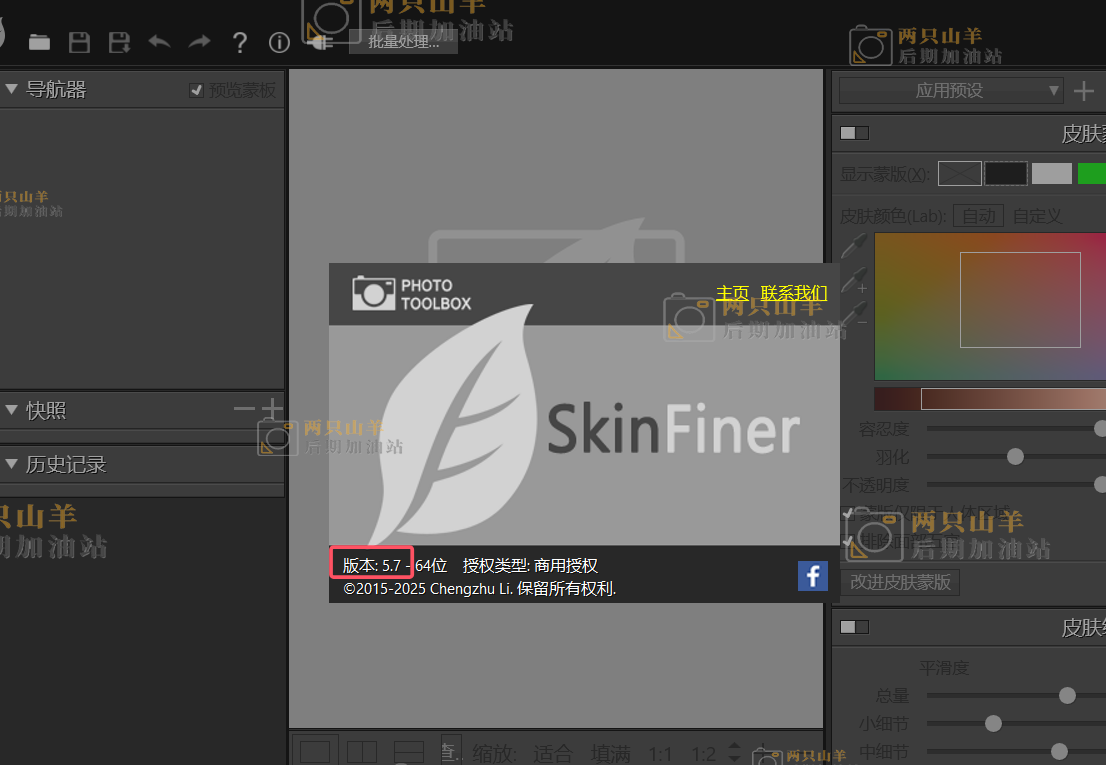Image resolution: width=1106 pixels, height=765 pixels.
Task: Add a new preset with the plus icon
Action: (x=1084, y=91)
